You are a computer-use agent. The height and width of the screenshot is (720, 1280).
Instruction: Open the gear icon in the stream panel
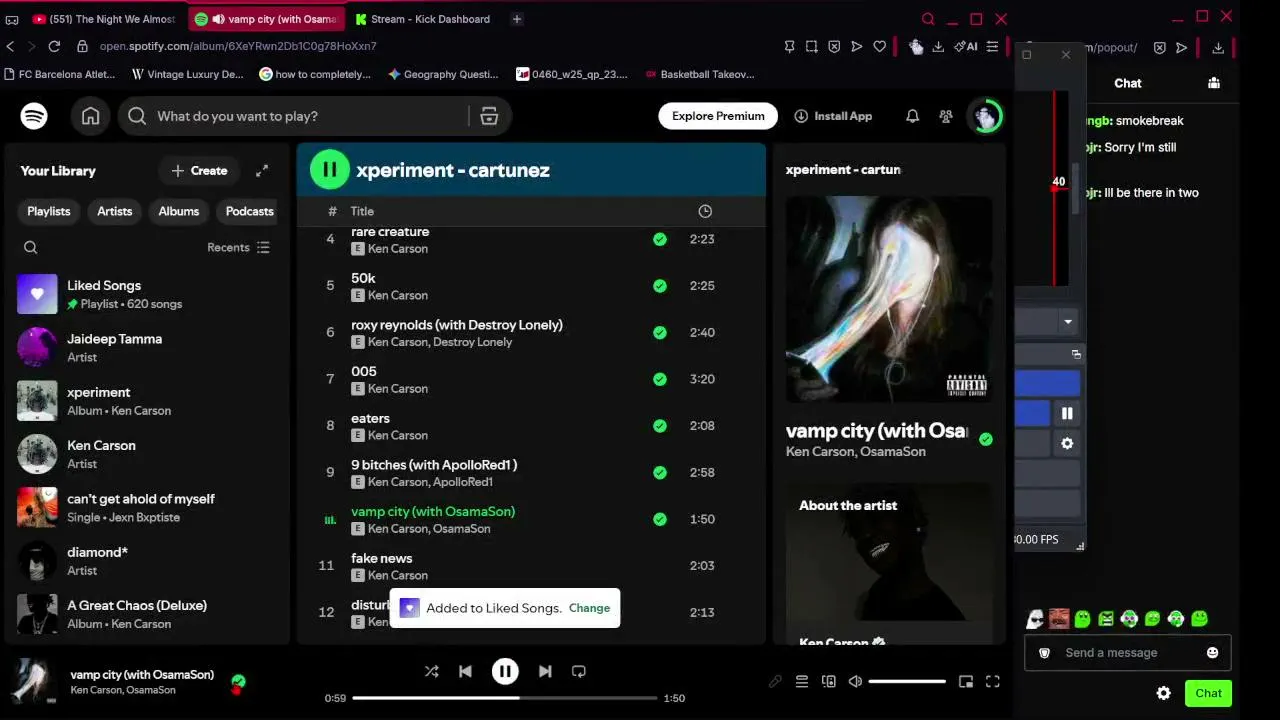tap(1067, 443)
